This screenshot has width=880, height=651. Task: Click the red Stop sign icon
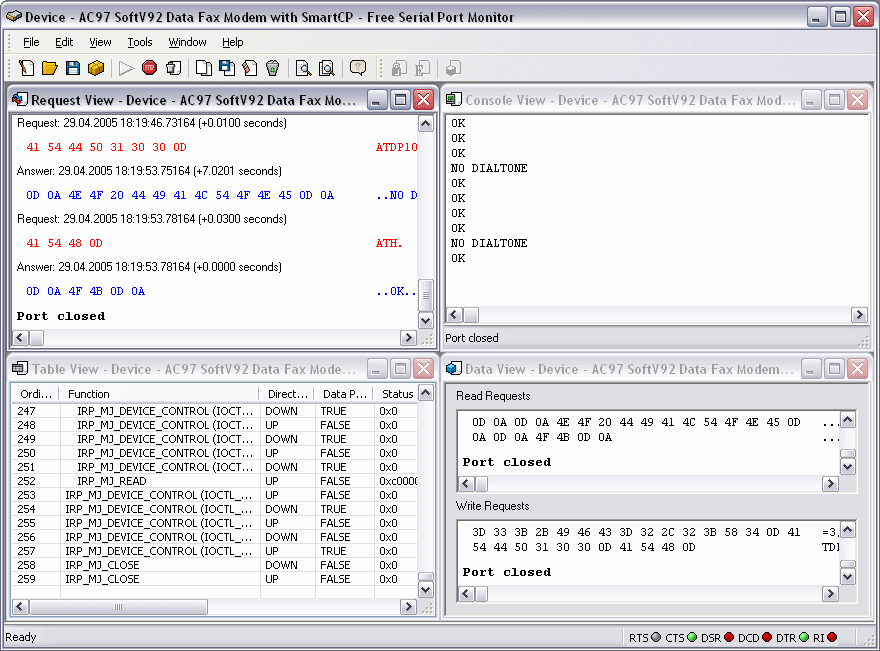point(149,68)
